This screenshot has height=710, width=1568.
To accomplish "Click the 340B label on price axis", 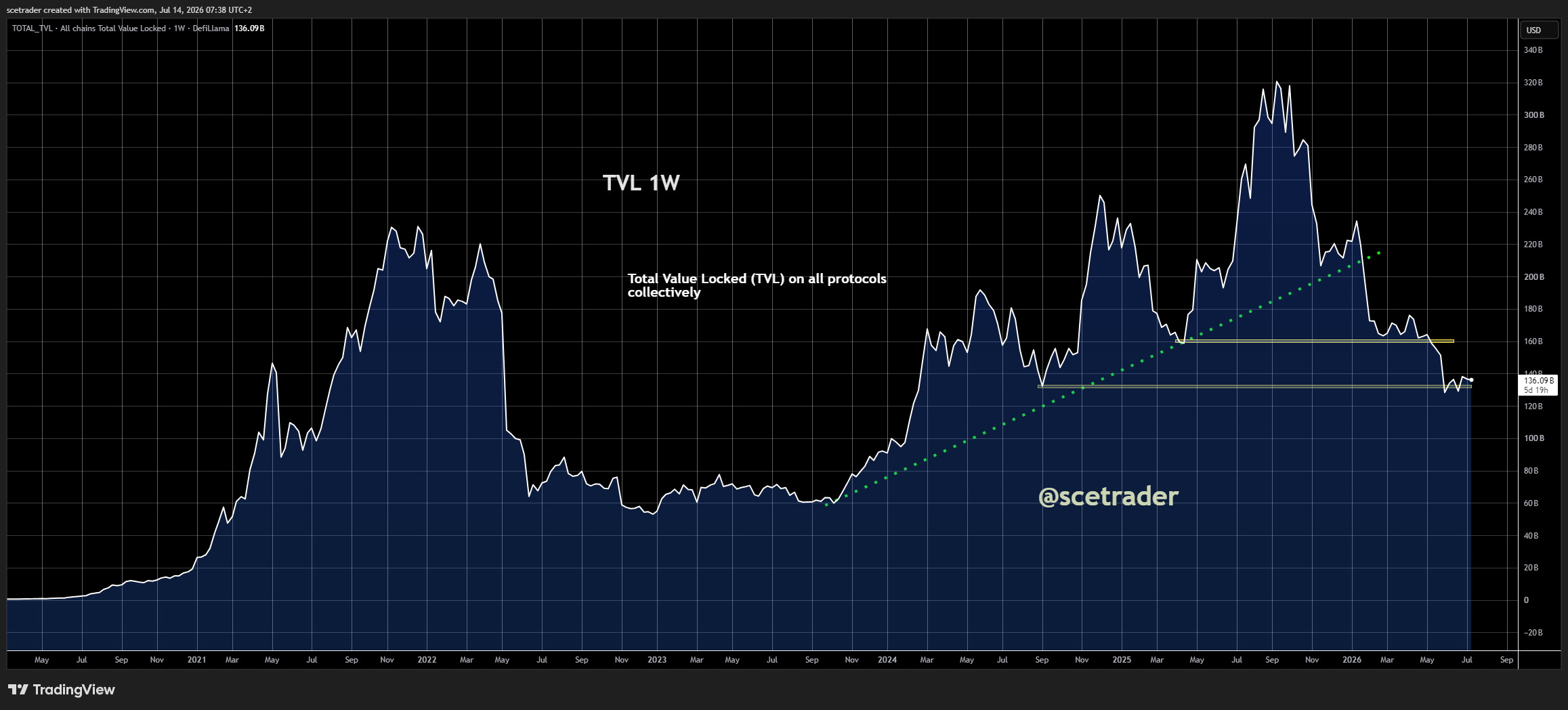I will point(1533,50).
